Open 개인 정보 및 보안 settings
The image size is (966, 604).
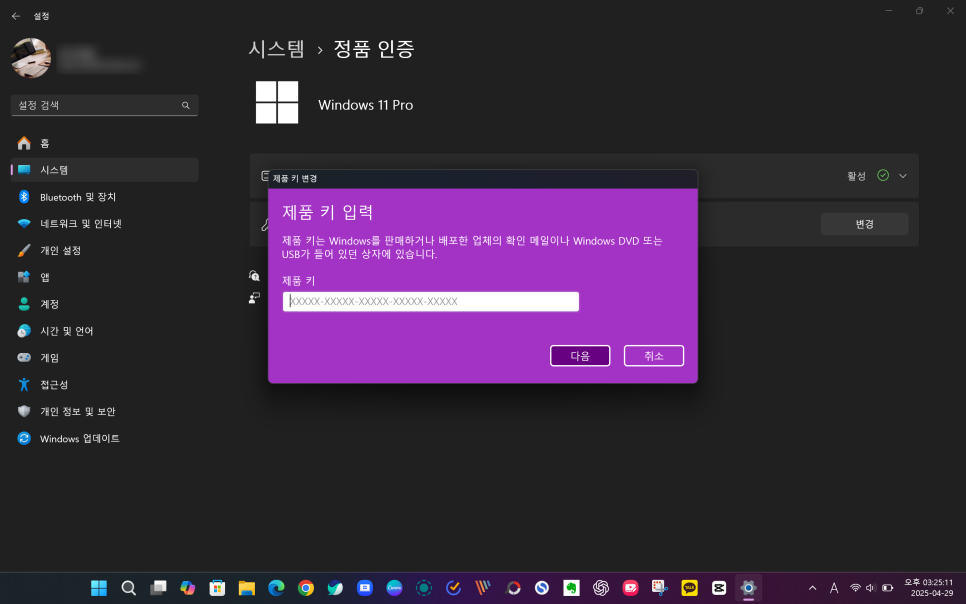point(104,411)
